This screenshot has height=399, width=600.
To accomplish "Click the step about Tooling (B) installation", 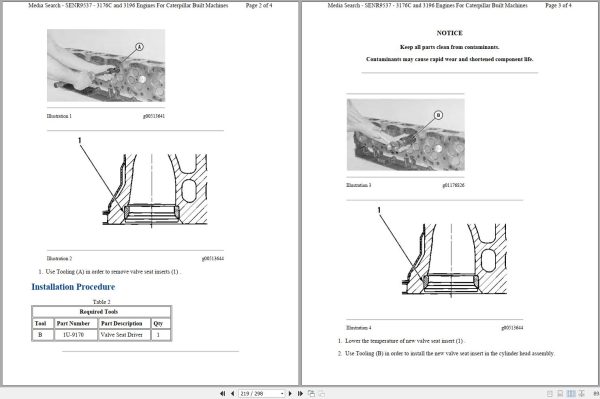I will [446, 353].
